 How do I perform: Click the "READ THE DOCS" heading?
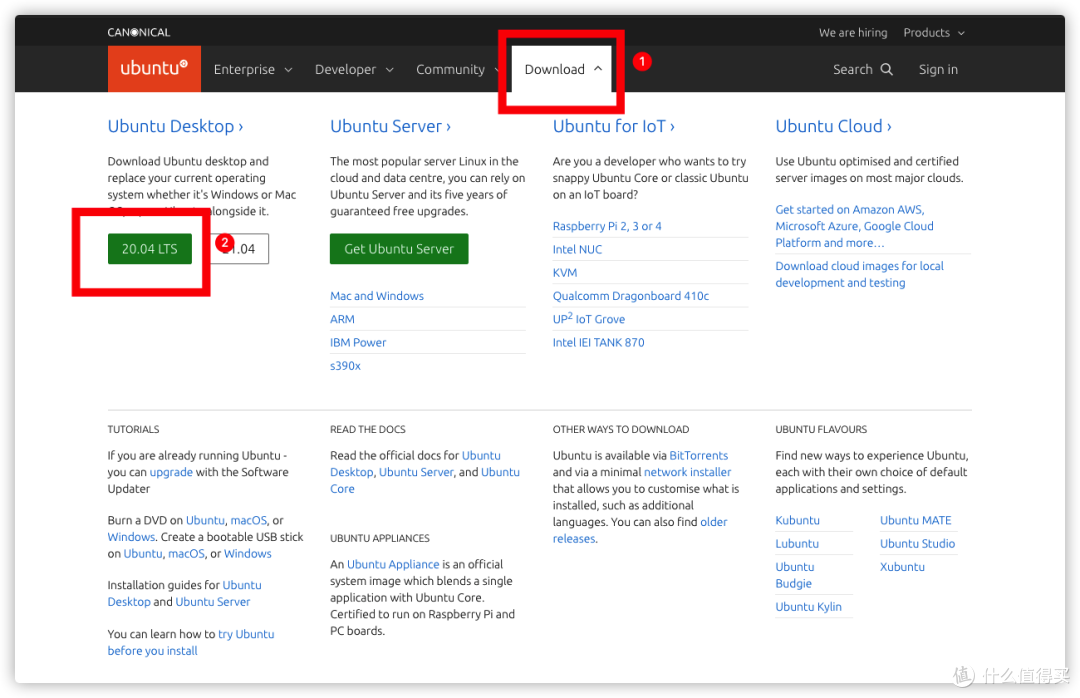[x=368, y=429]
